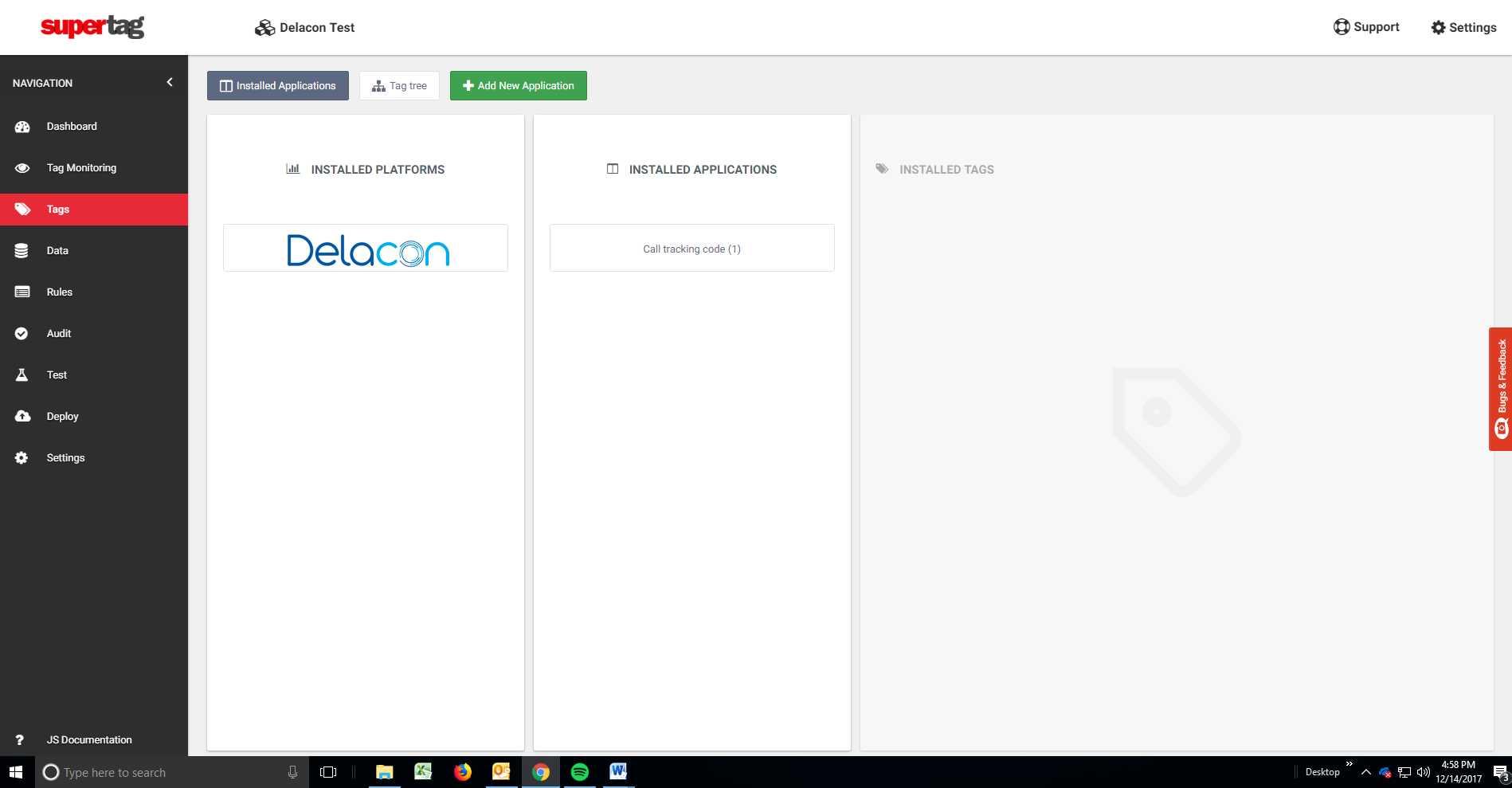The height and width of the screenshot is (788, 1512).
Task: Select Call tracking code (1) application
Action: (692, 249)
